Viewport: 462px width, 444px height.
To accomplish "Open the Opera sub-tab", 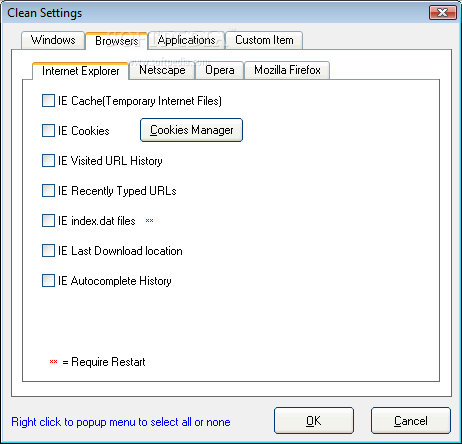I will pos(219,70).
